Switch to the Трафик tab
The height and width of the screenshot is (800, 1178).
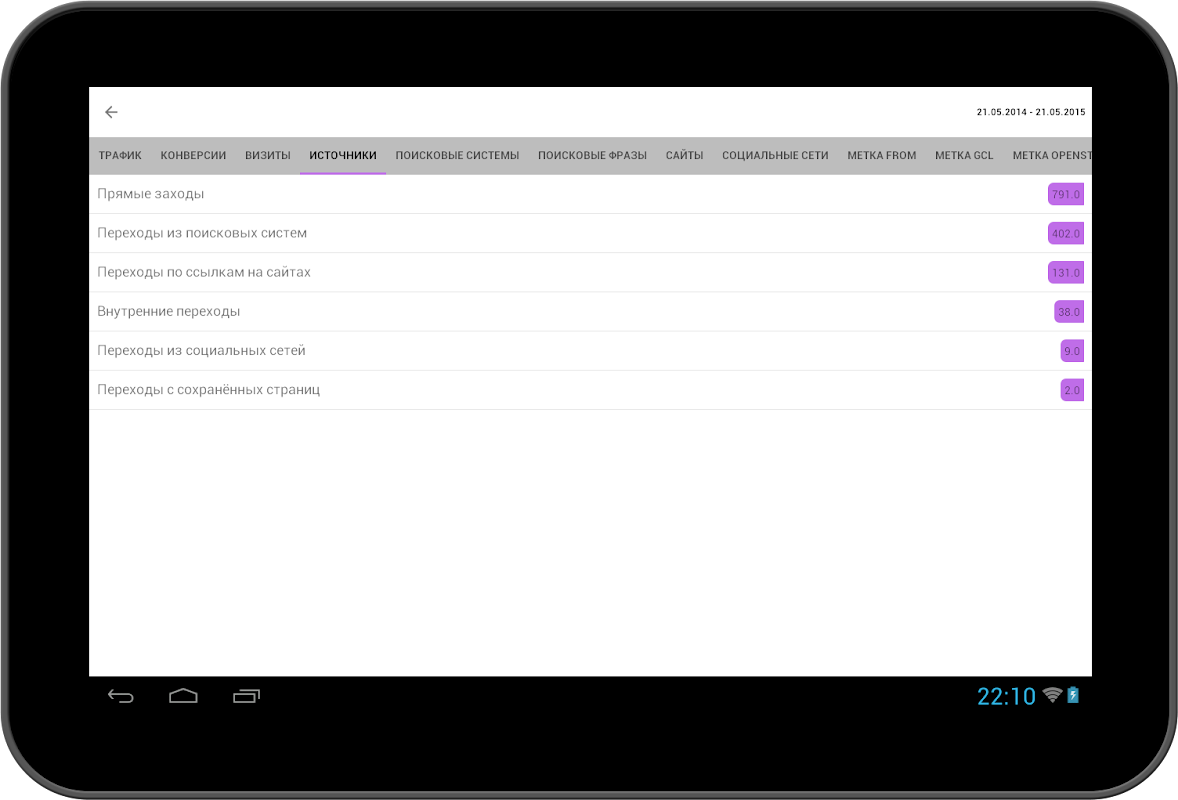120,155
